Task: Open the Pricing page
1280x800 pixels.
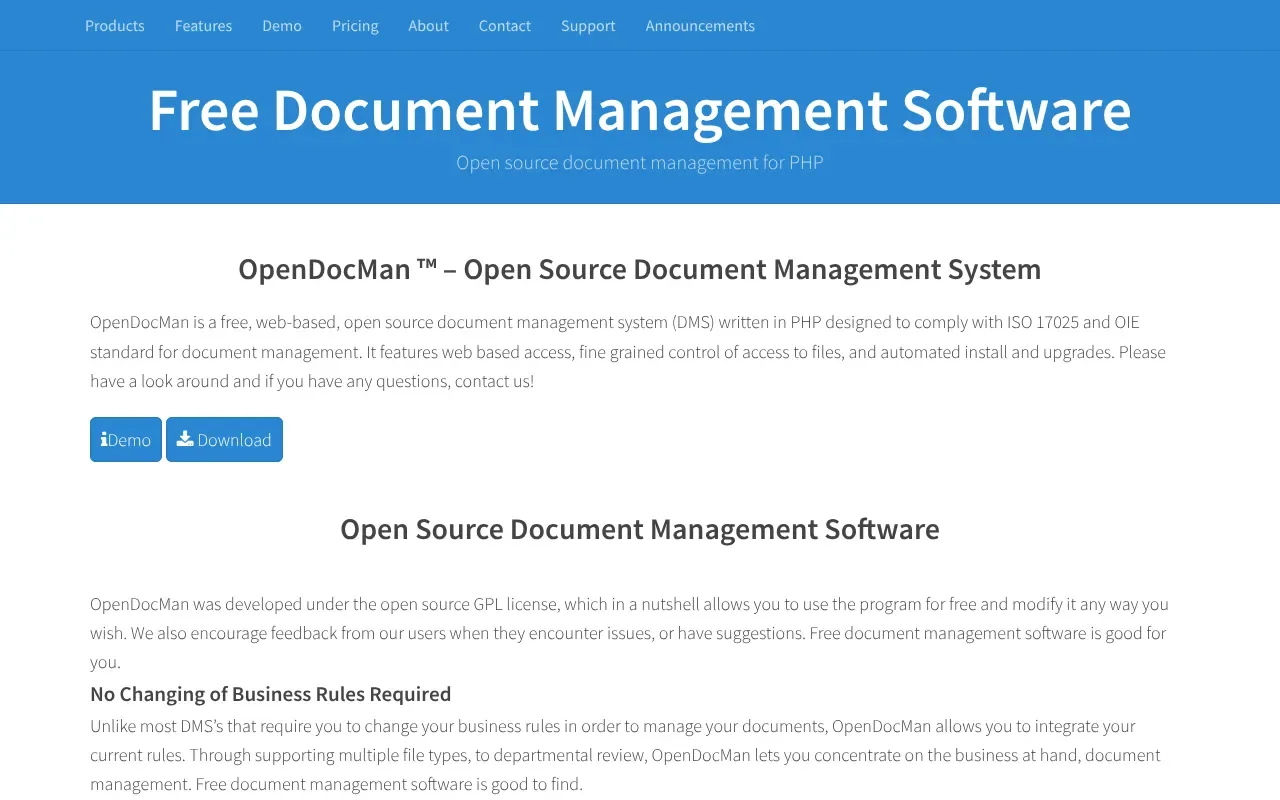Action: point(355,25)
